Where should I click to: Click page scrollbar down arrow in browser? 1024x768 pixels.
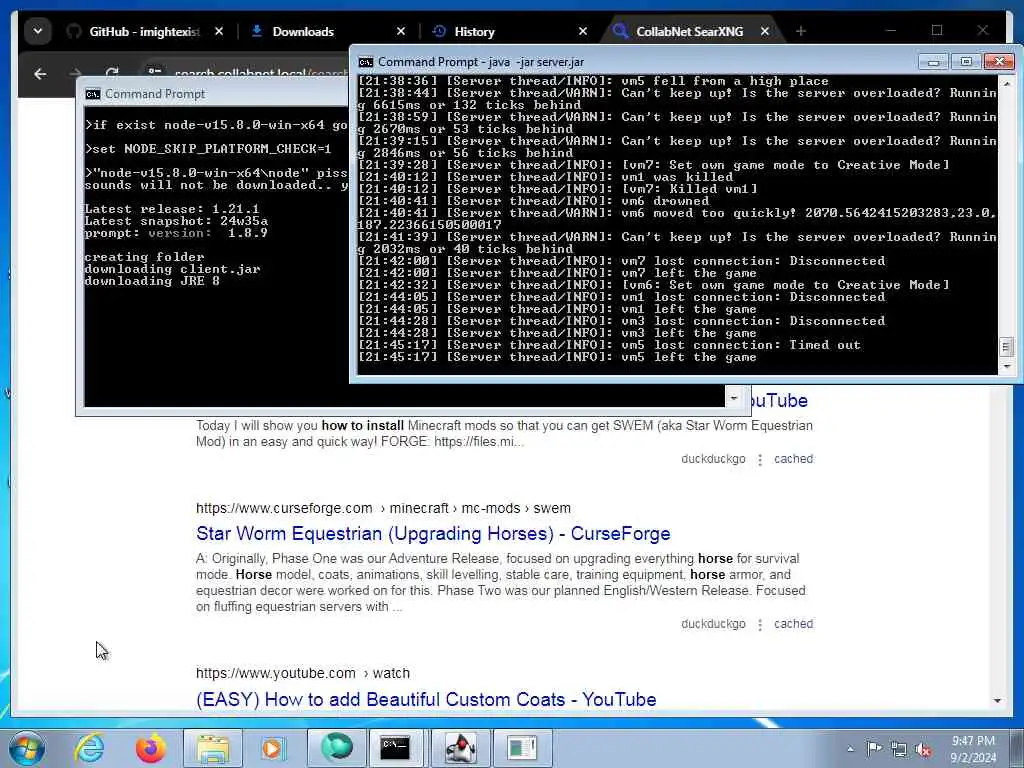click(x=997, y=701)
